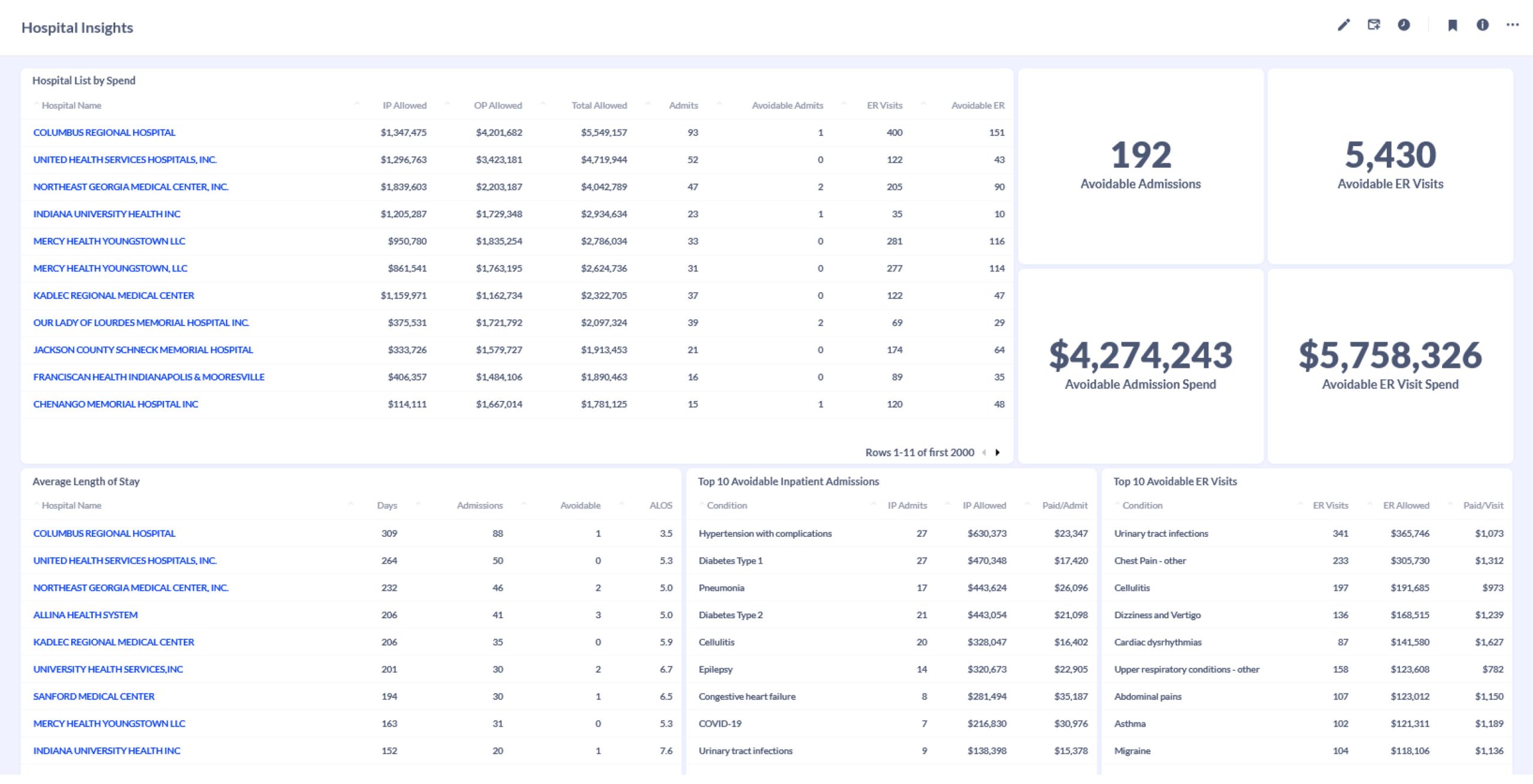The width and height of the screenshot is (1533, 784).
Task: Click Upper respiratory conditions - other row
Action: click(1307, 670)
